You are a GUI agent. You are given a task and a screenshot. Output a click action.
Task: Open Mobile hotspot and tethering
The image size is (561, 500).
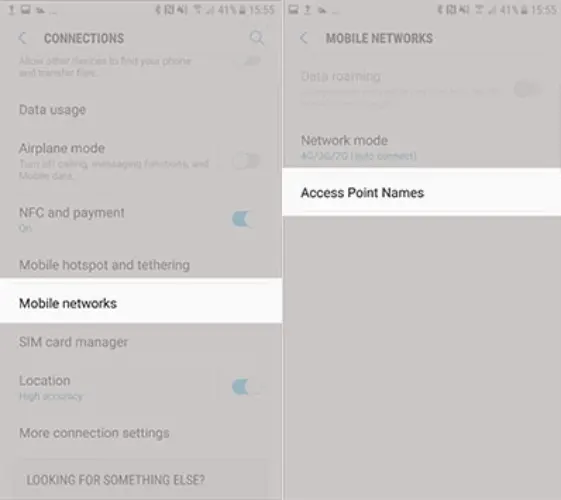pyautogui.click(x=141, y=265)
